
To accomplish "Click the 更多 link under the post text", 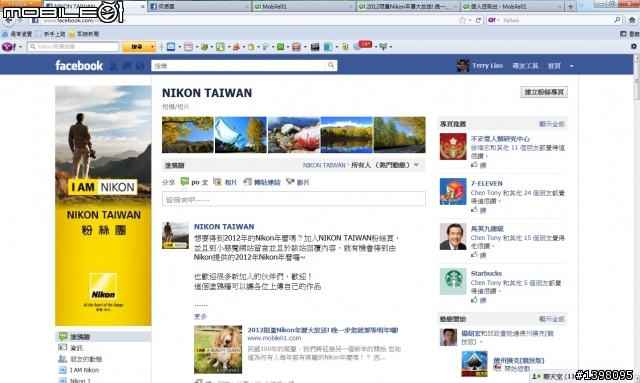I will point(200,316).
